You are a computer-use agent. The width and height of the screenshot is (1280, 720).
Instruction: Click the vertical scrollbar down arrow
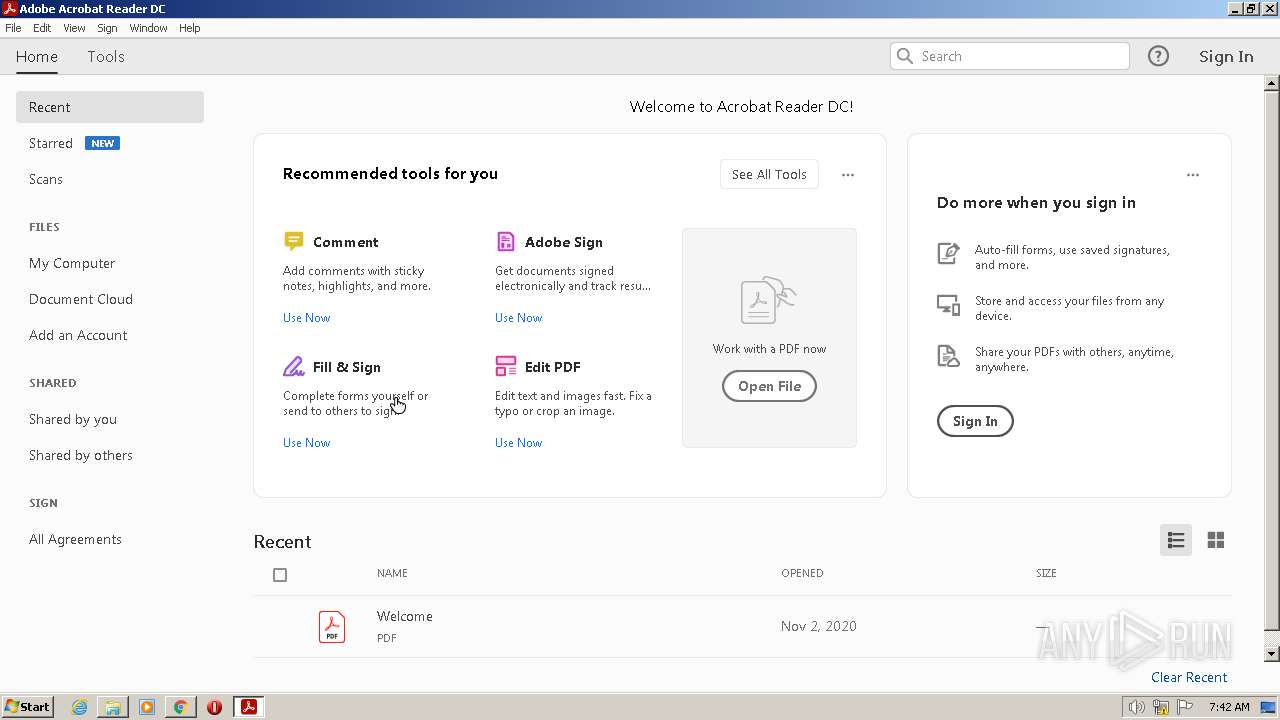point(1272,654)
